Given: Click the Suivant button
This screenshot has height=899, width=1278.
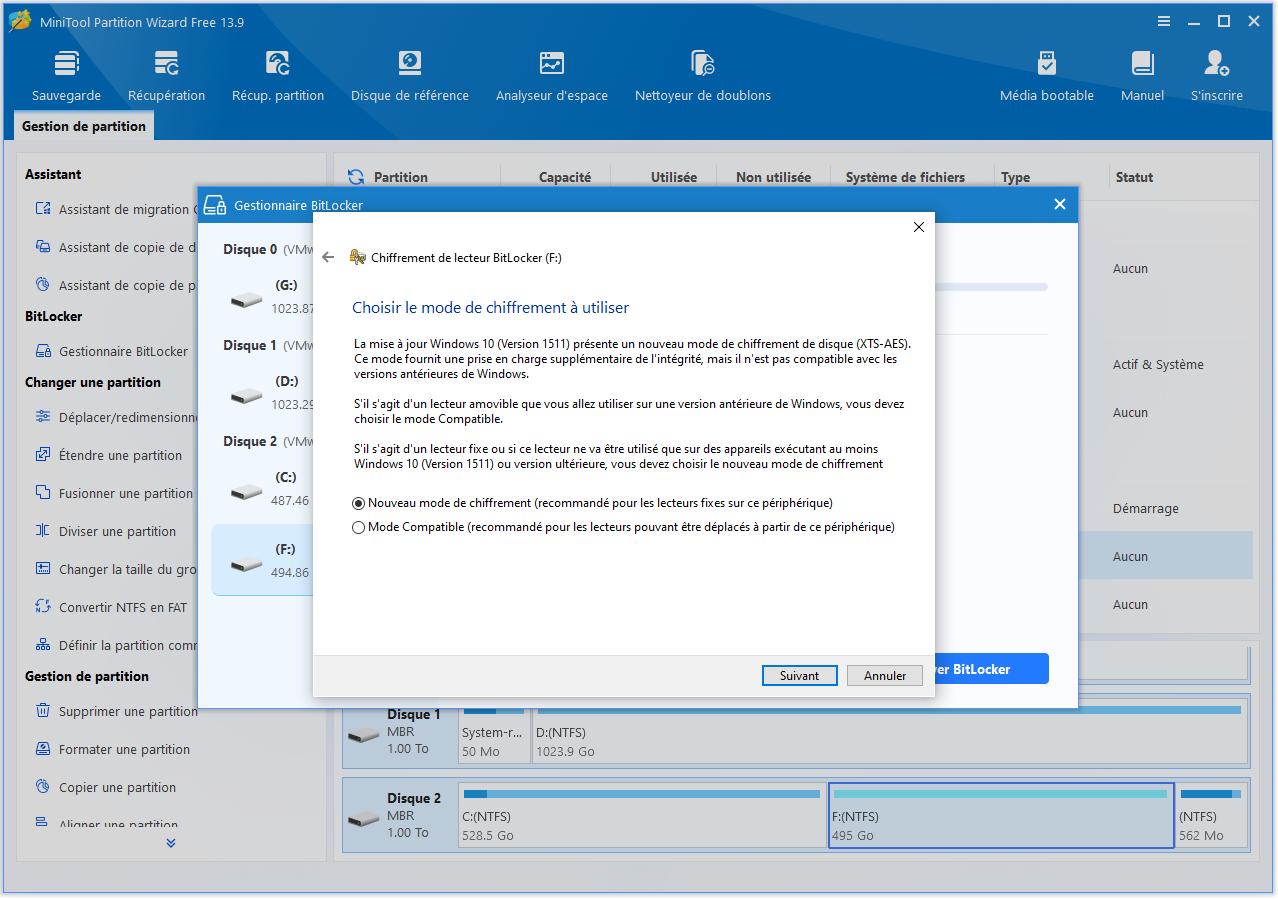Looking at the screenshot, I should pos(799,676).
